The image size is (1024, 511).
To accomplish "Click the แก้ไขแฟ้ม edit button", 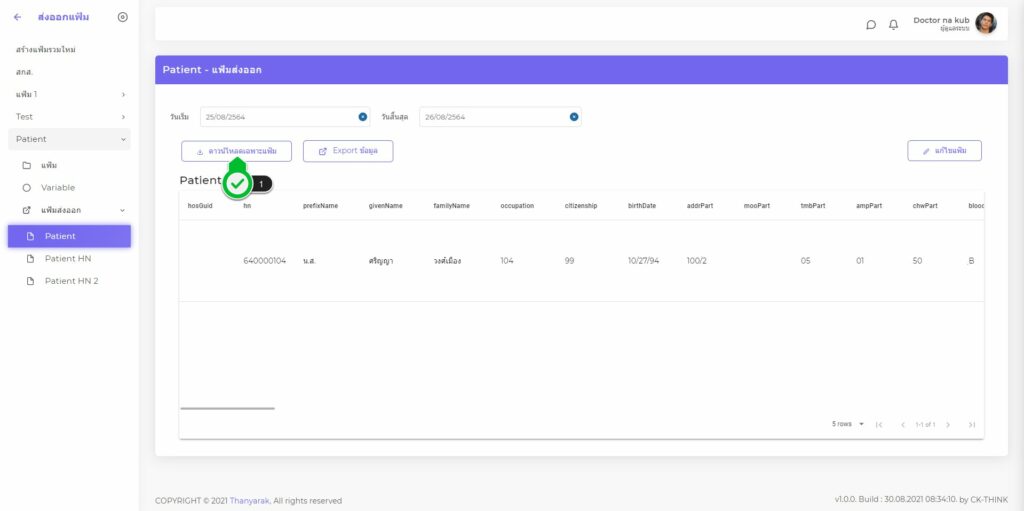I will (944, 151).
